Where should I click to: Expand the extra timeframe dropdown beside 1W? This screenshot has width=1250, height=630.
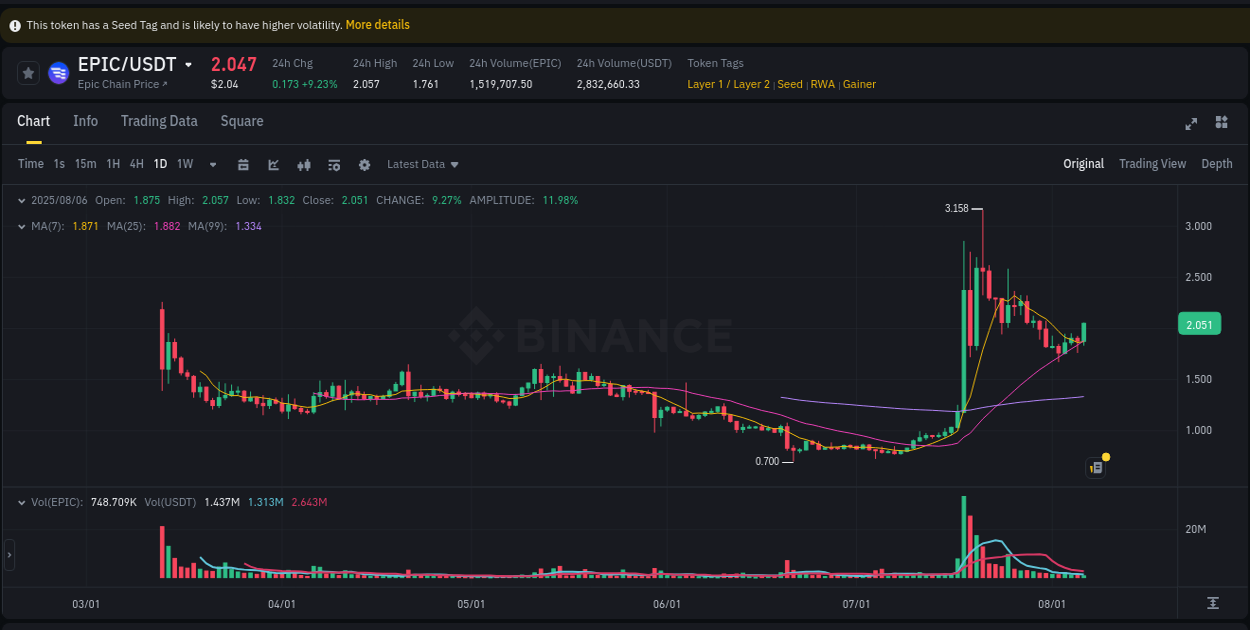[x=211, y=164]
